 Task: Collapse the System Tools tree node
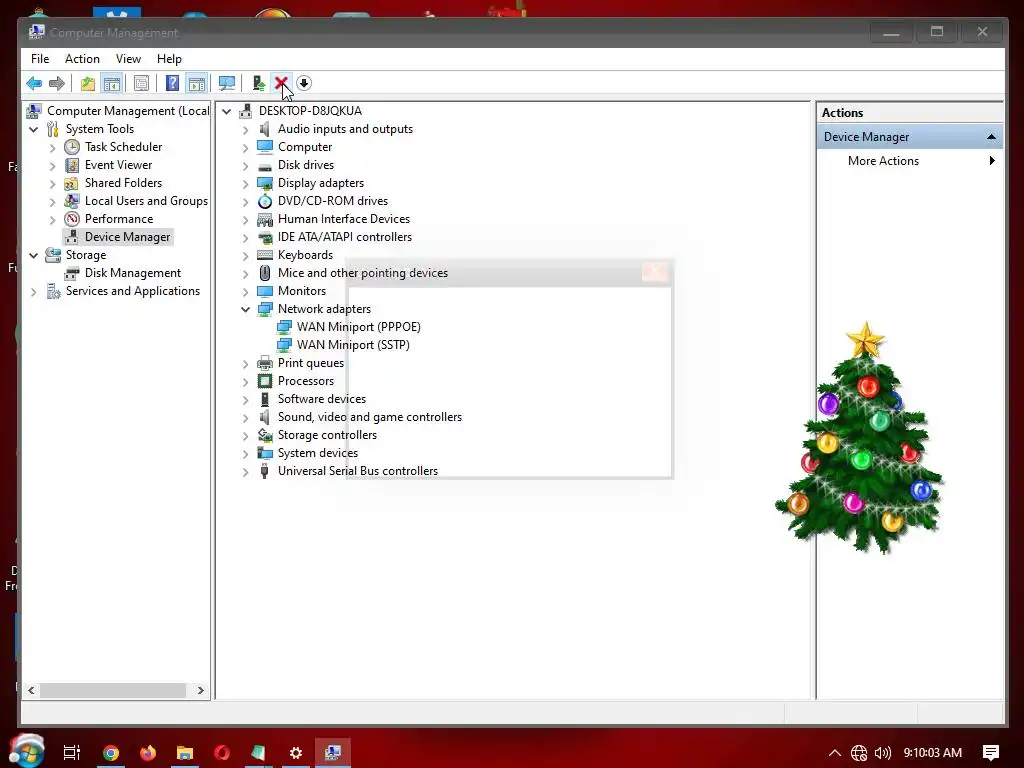[33, 129]
